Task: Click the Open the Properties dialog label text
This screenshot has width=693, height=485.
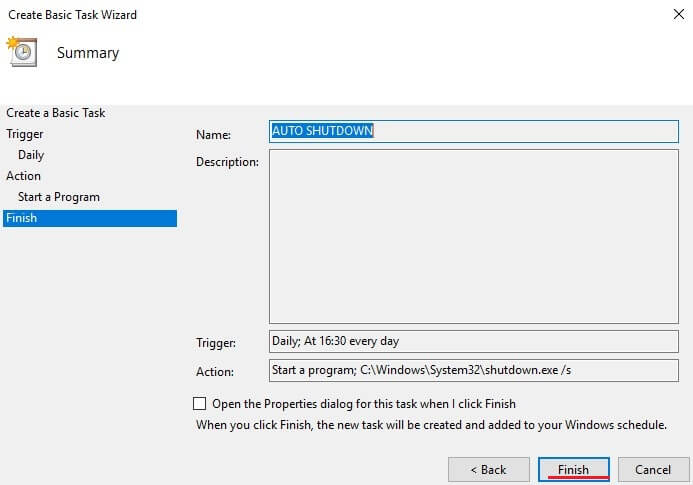Action: point(364,404)
